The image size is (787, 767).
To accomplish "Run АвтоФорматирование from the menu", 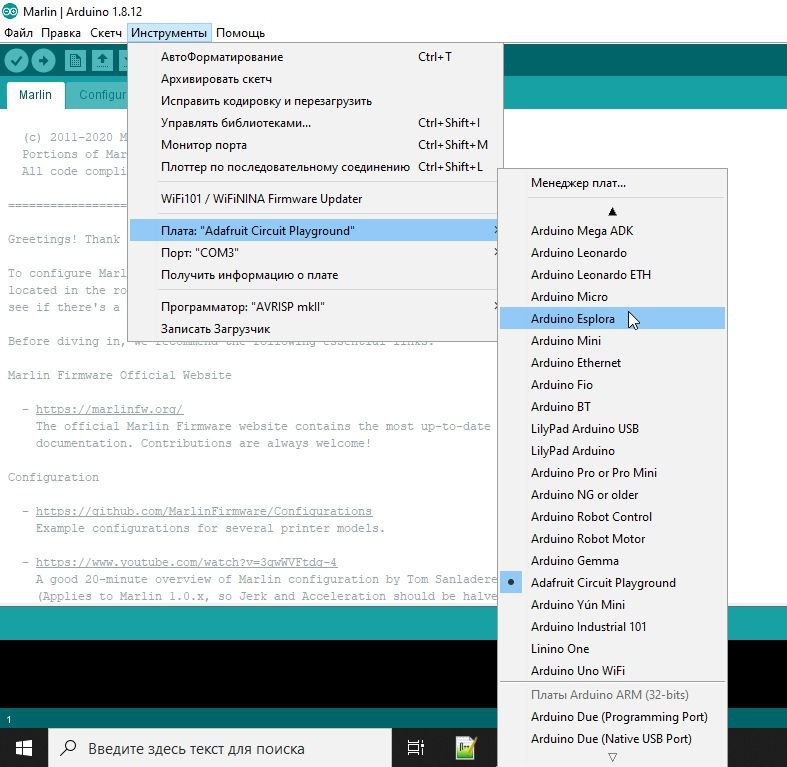I will point(315,57).
